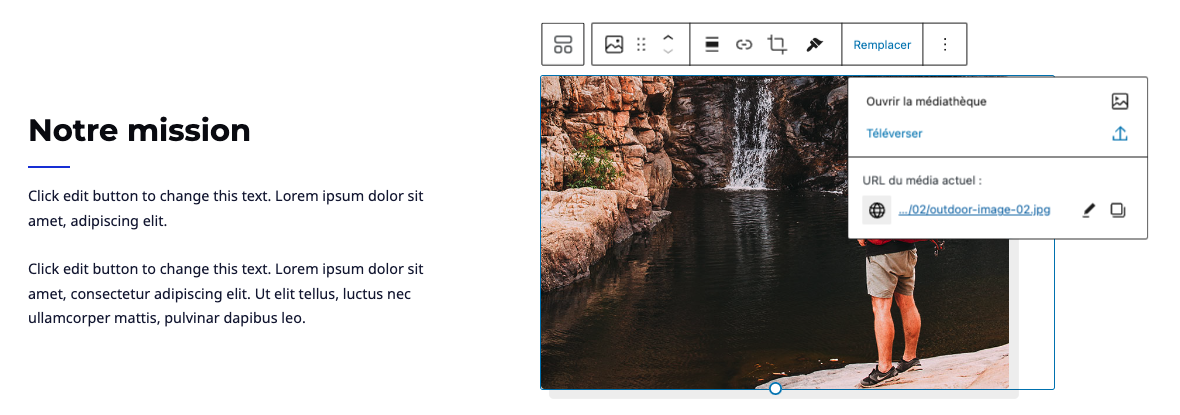Click the block drag handle dots
The height and width of the screenshot is (415, 1180).
[642, 45]
